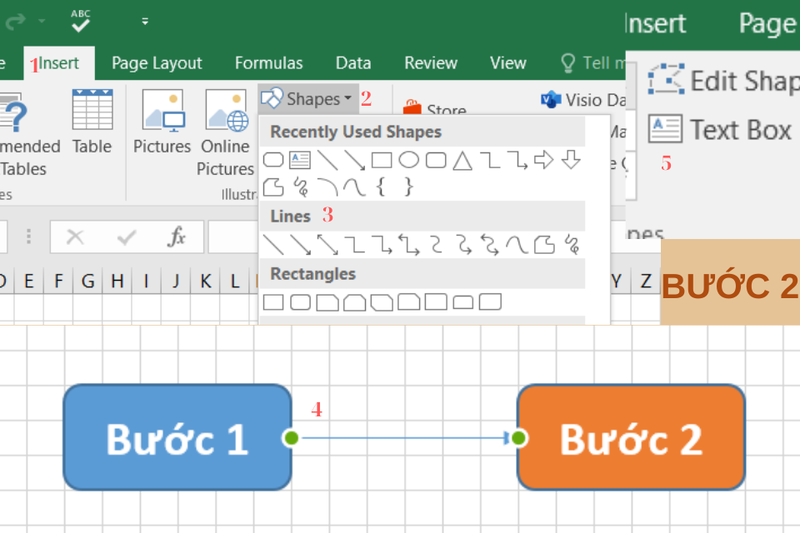Go to the Formulas tab
The image size is (800, 533).
pos(269,63)
